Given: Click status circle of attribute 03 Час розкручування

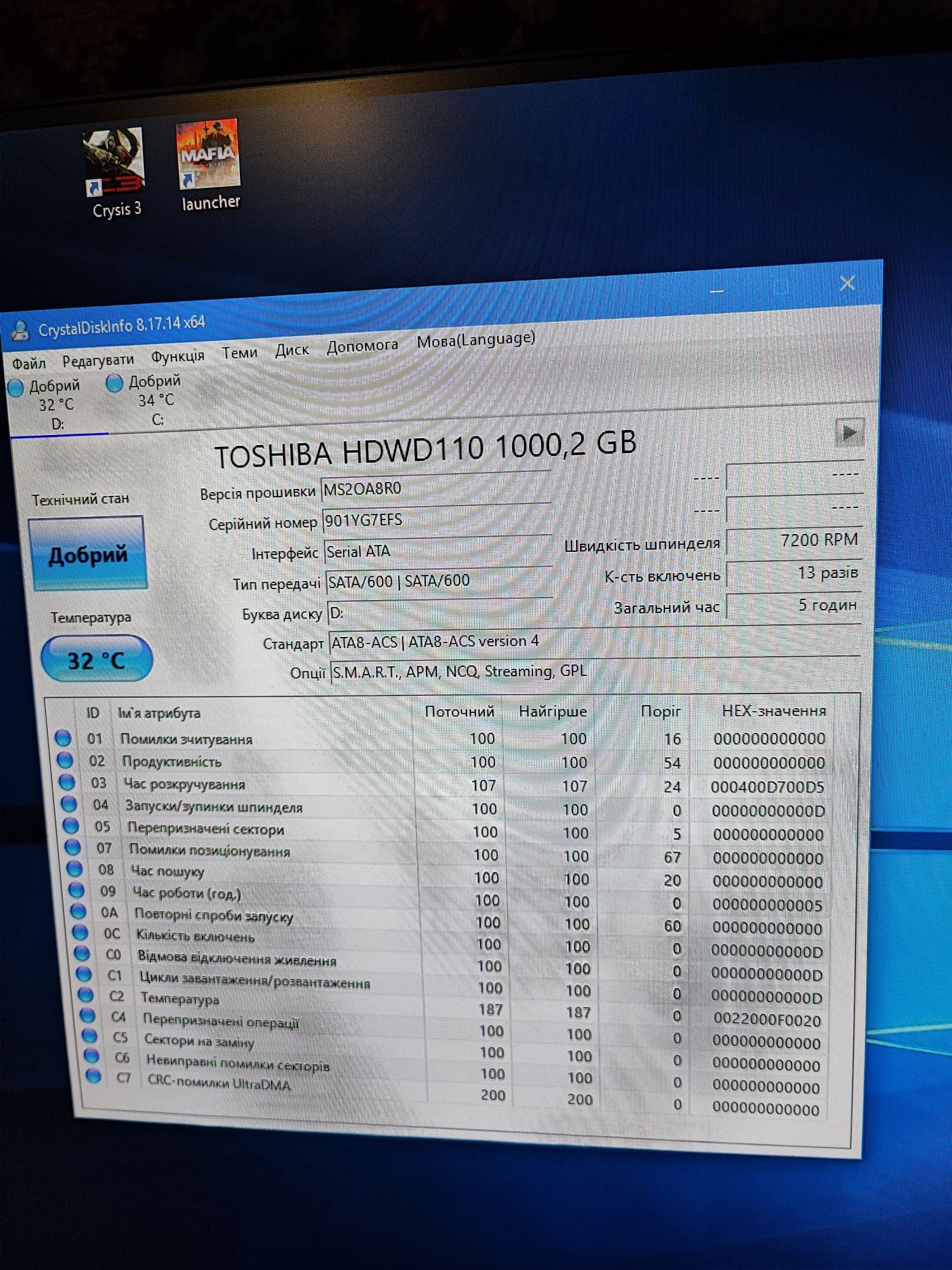Looking at the screenshot, I should tap(67, 782).
